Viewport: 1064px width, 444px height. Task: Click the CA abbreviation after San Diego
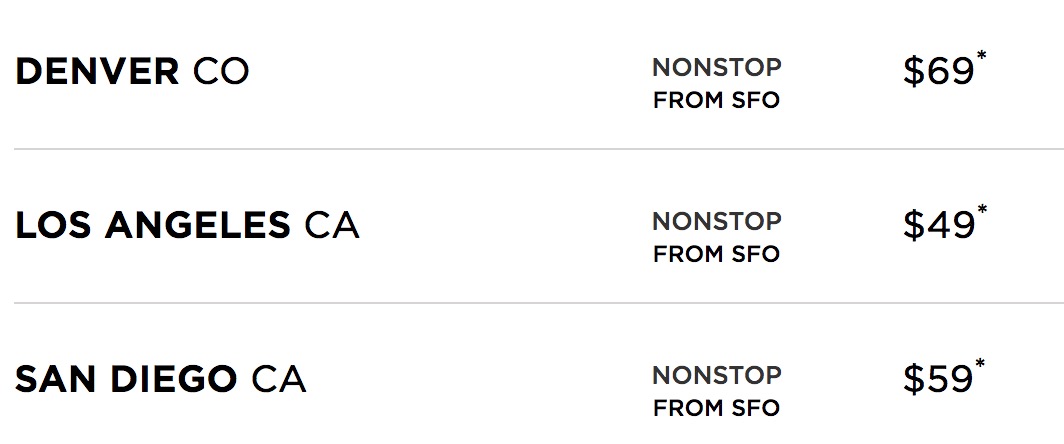coord(278,380)
